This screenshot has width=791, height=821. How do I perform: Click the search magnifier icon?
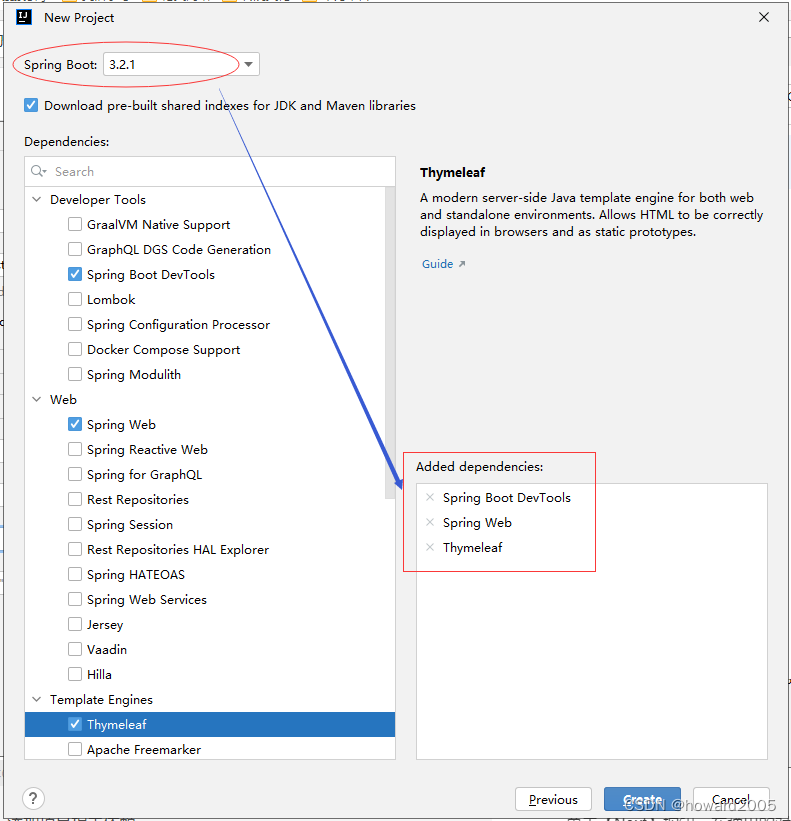tap(38, 171)
